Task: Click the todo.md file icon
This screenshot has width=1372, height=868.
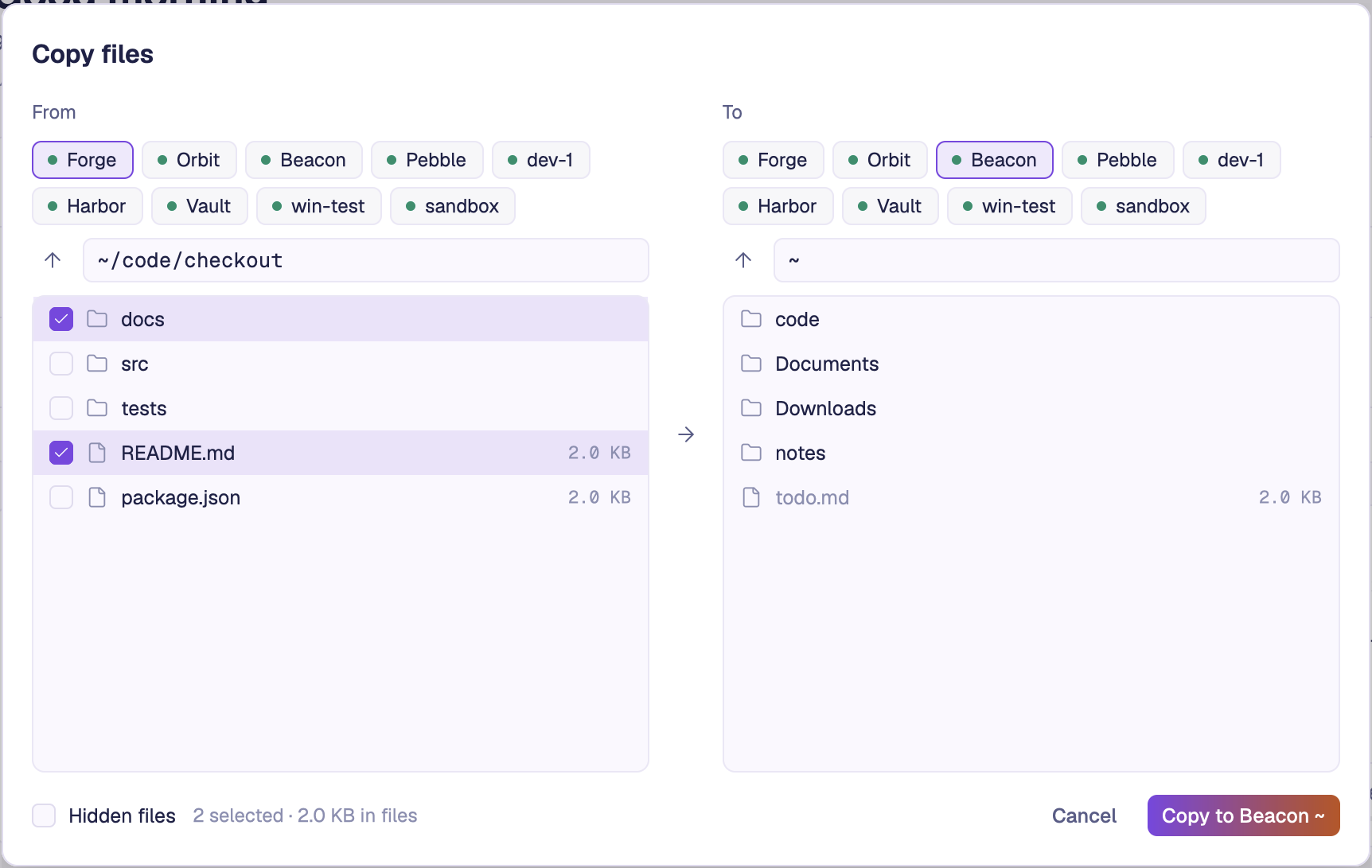Action: point(751,497)
